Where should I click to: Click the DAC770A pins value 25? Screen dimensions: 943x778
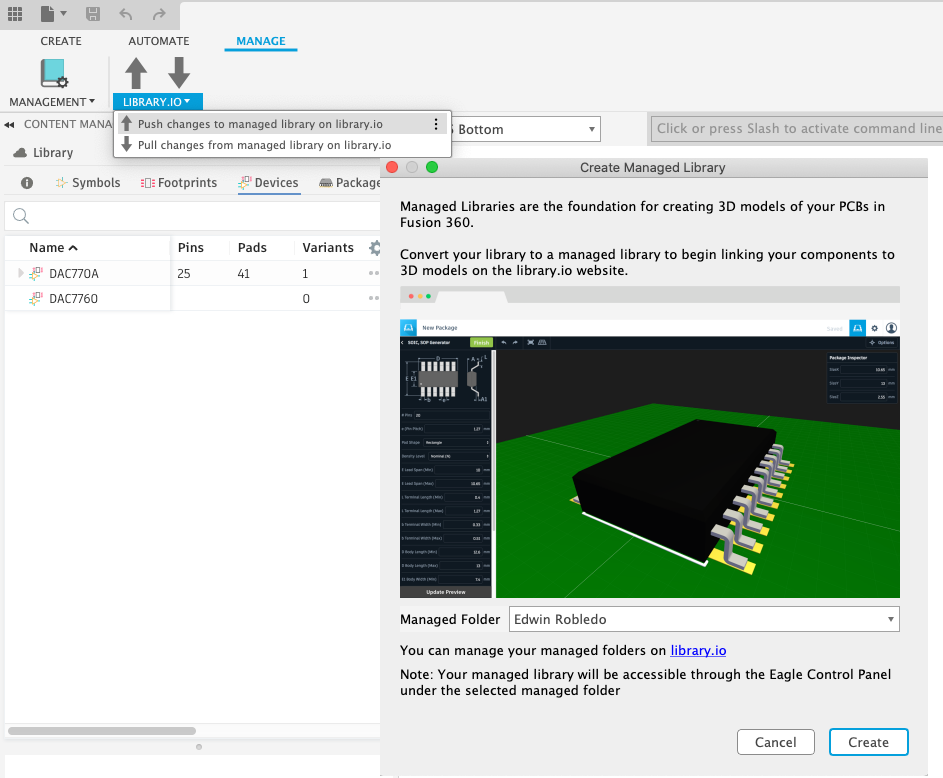click(184, 274)
